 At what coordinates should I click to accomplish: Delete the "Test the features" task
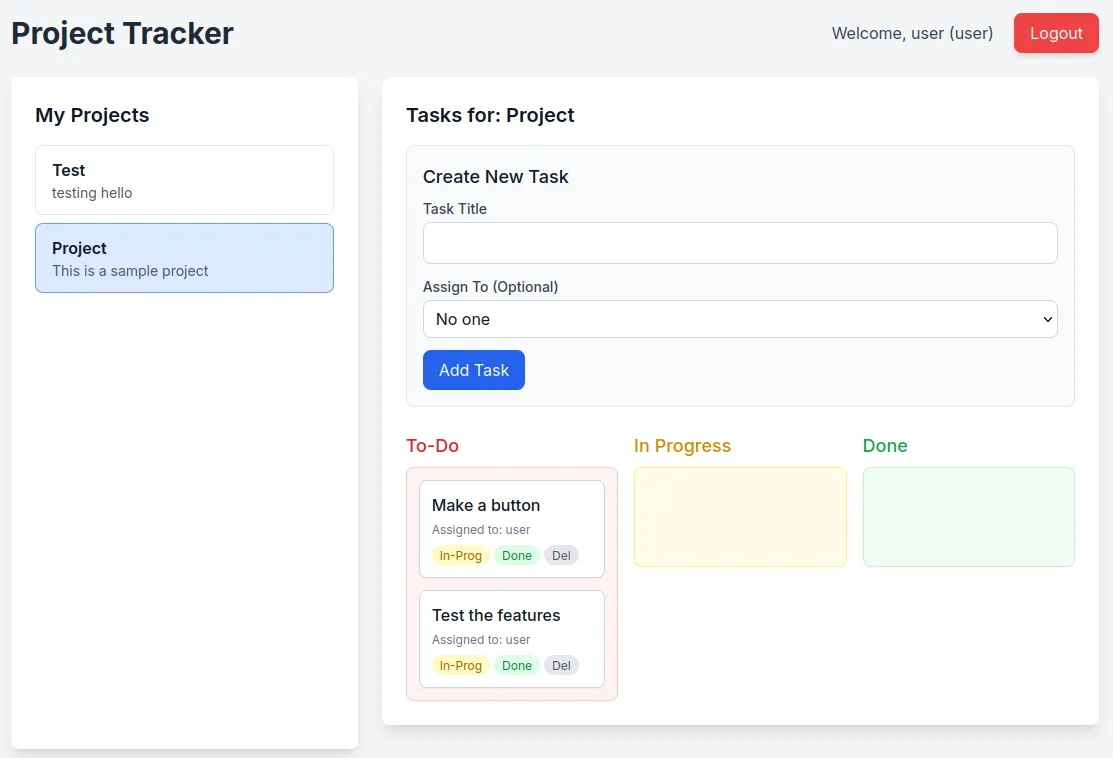tap(561, 665)
